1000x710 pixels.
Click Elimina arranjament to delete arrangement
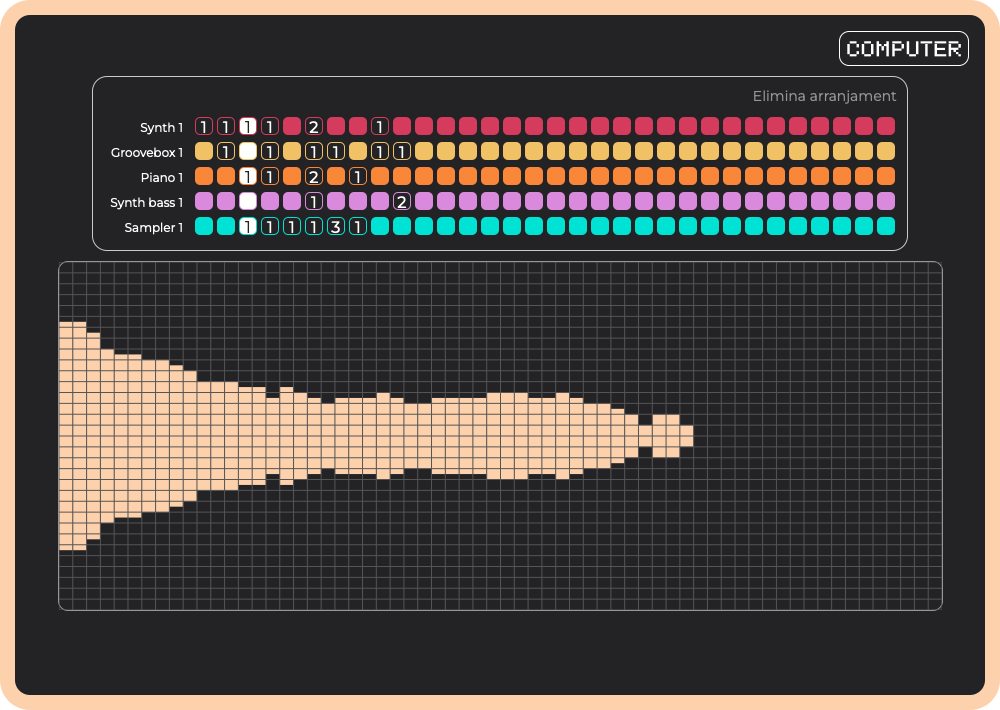click(824, 96)
